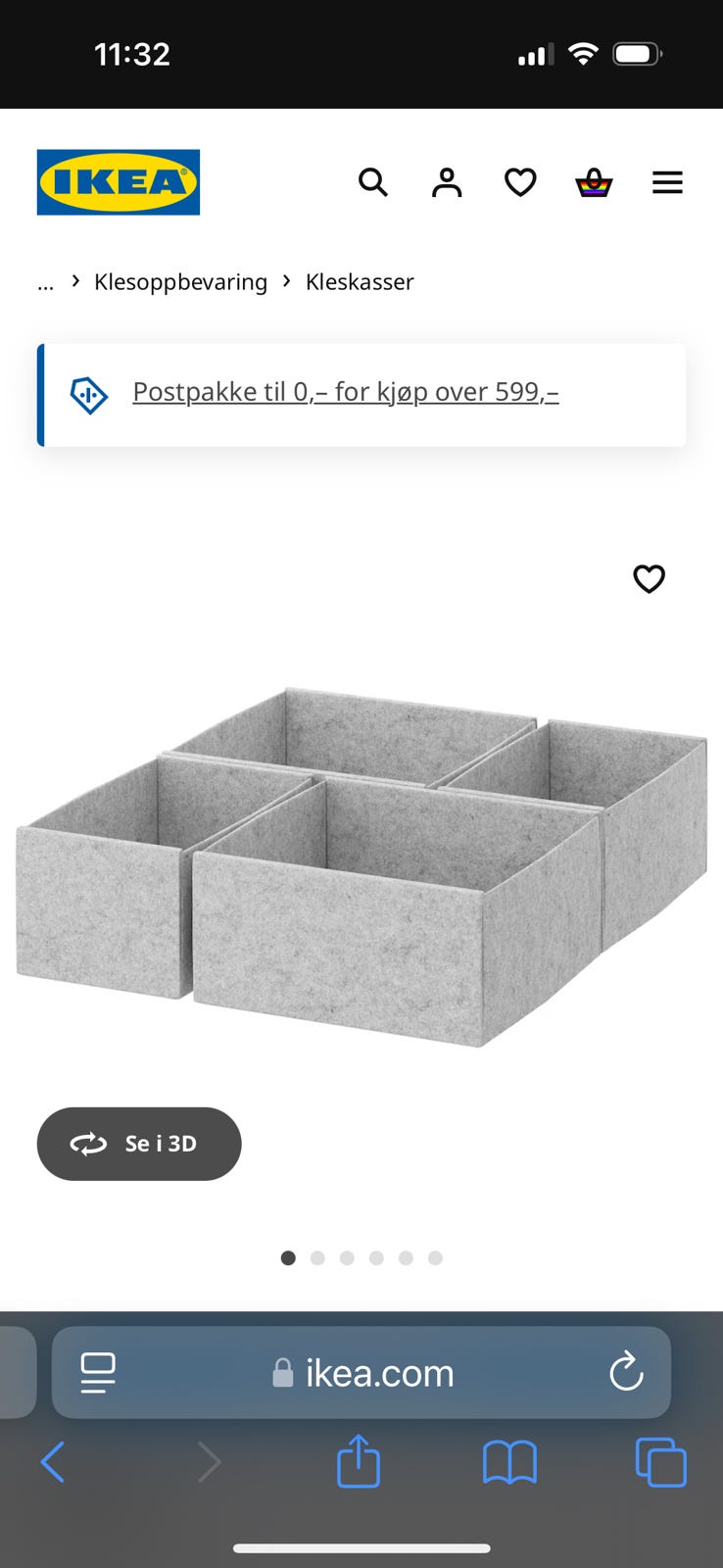
Task: Open the IKEA search icon
Action: [x=372, y=182]
